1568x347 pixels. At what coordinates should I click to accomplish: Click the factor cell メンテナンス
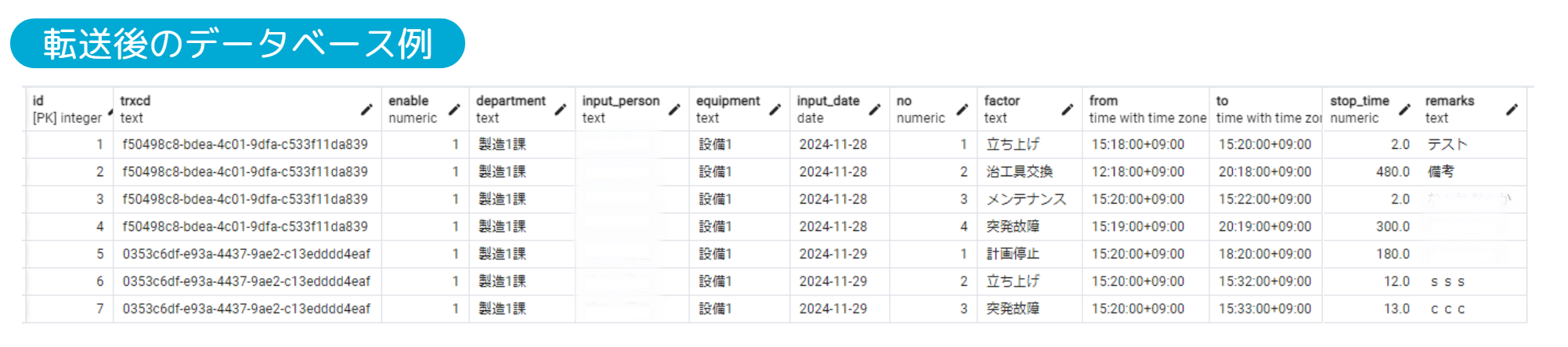click(x=1026, y=200)
